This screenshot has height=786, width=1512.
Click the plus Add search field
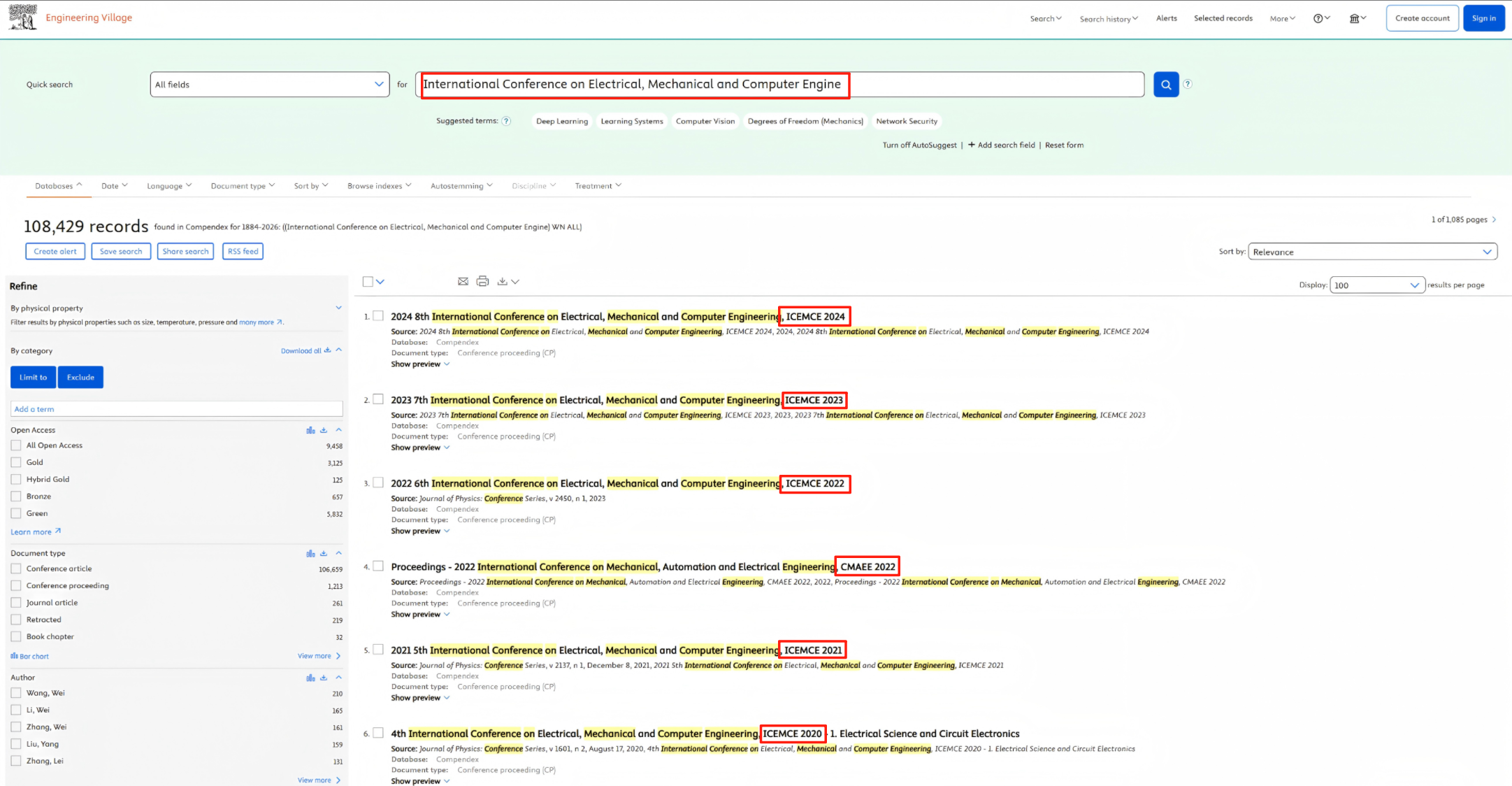pyautogui.click(x=1001, y=145)
